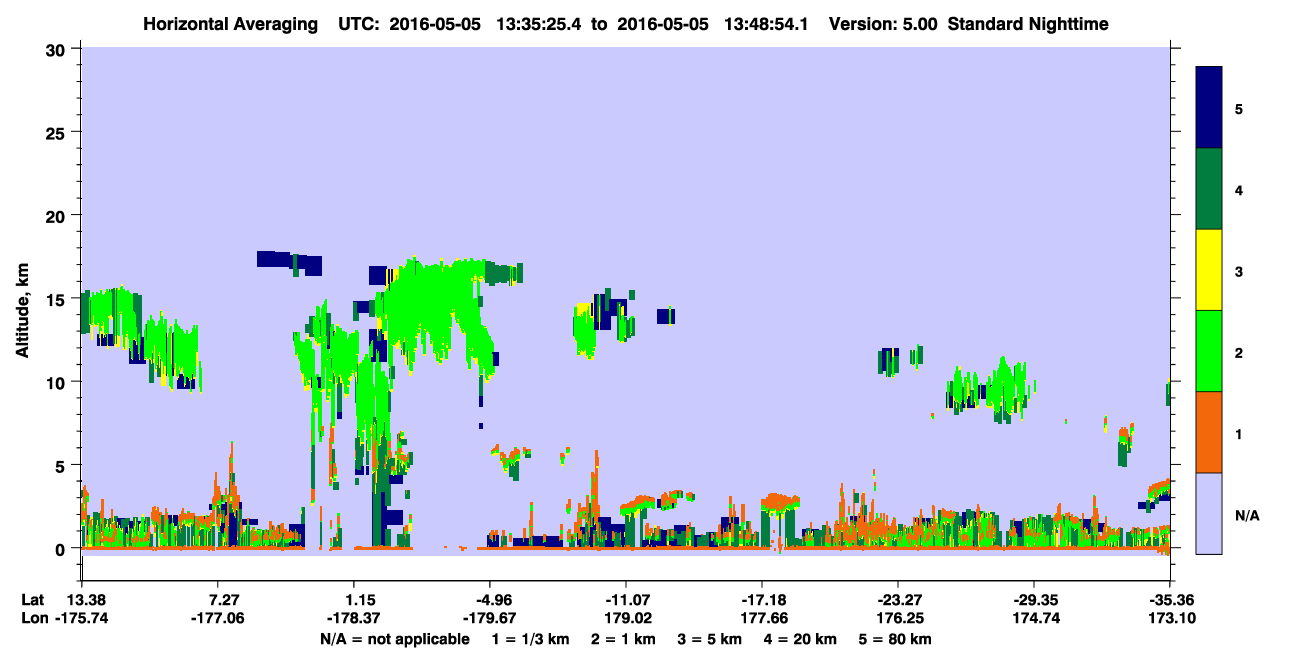The width and height of the screenshot is (1300, 667).
Task: Click longitude value -175.74
Action: [81, 619]
